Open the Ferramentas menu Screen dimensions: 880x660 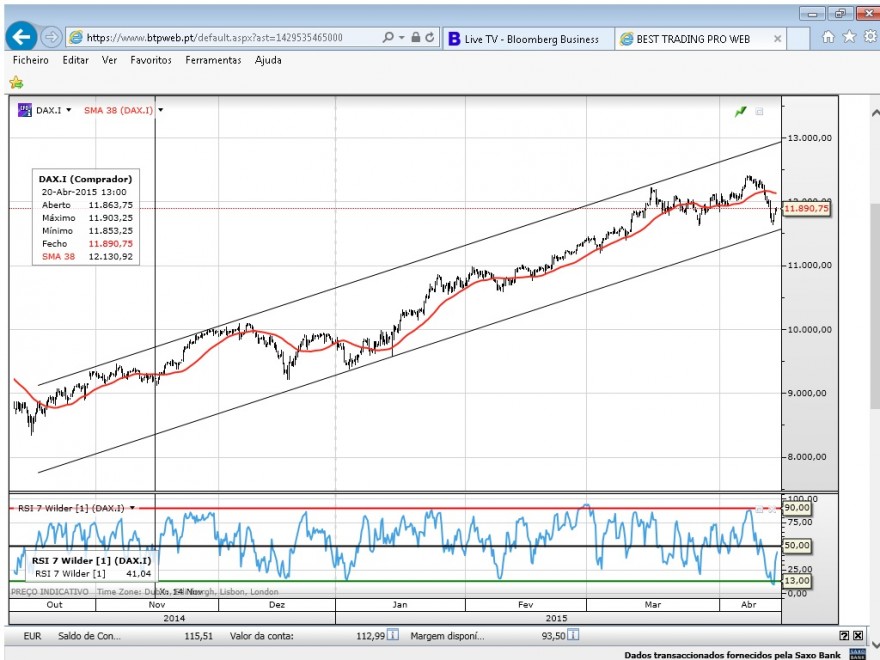click(x=213, y=60)
